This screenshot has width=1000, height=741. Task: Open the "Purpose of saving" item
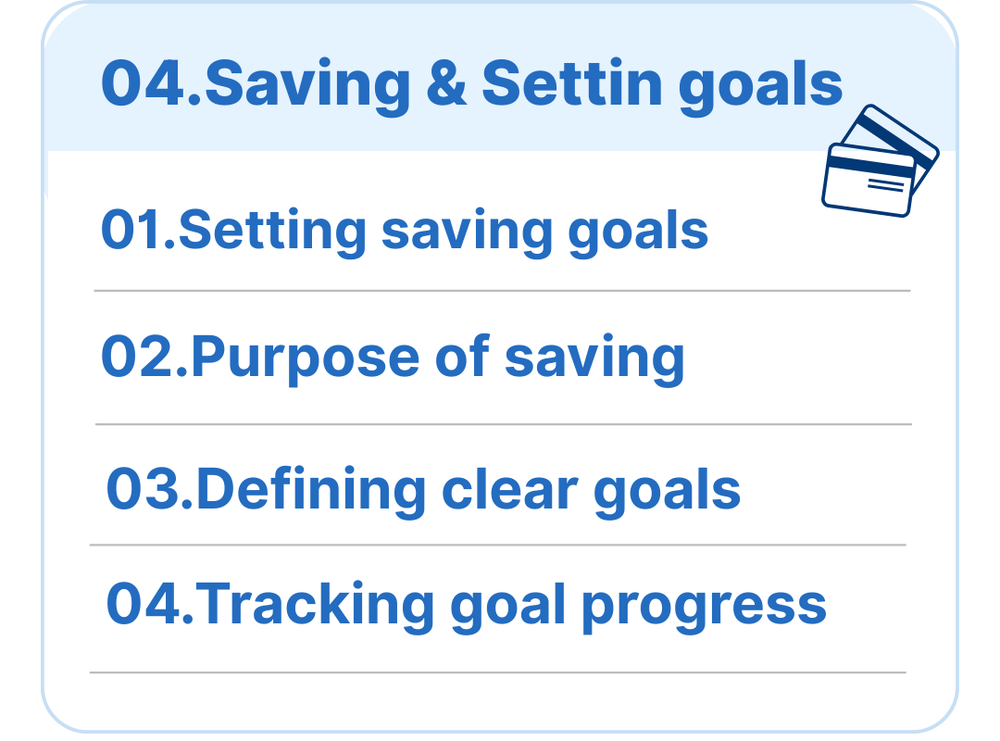pyautogui.click(x=392, y=357)
